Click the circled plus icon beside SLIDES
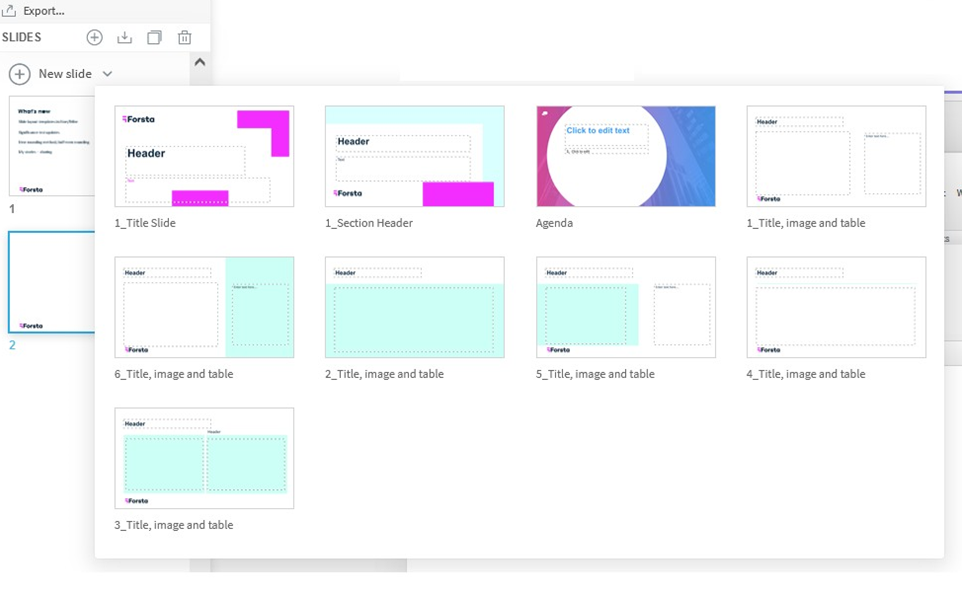This screenshot has width=962, height=593. click(94, 37)
